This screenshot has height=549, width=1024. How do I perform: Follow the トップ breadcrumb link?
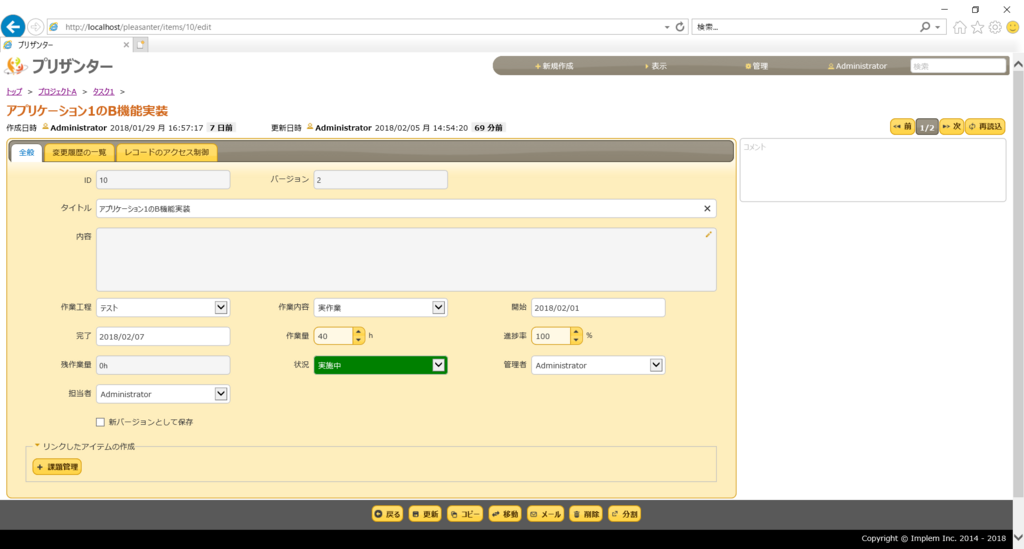(14, 91)
